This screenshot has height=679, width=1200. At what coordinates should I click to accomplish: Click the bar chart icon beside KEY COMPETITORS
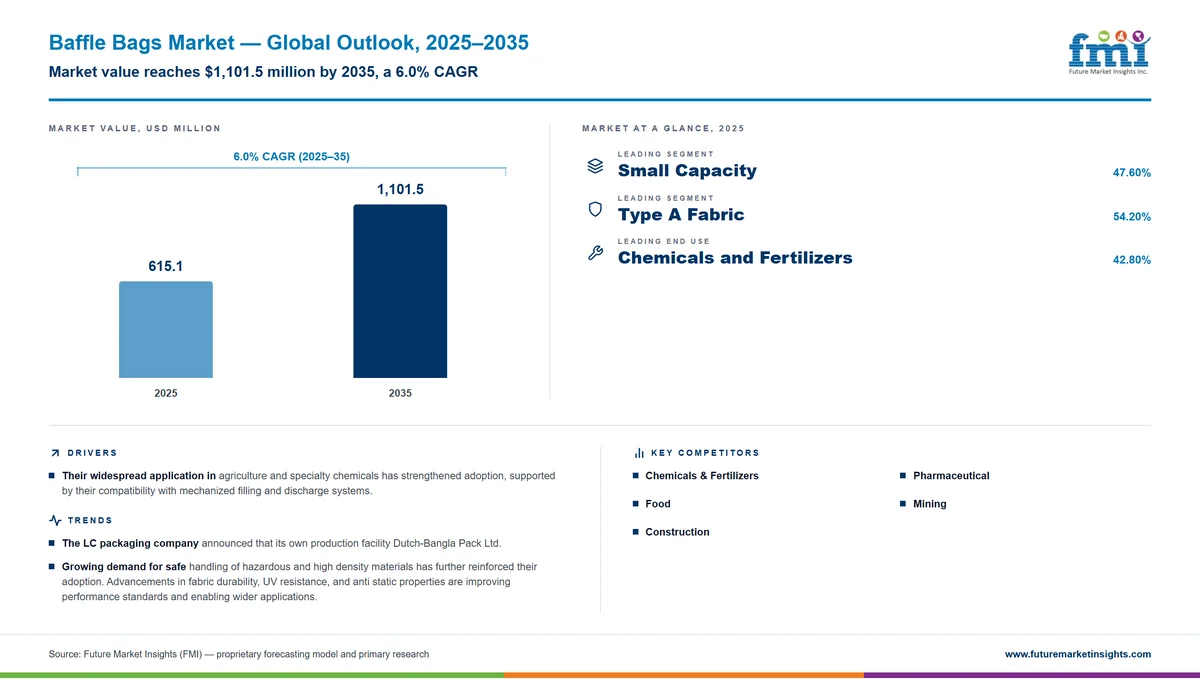[639, 454]
